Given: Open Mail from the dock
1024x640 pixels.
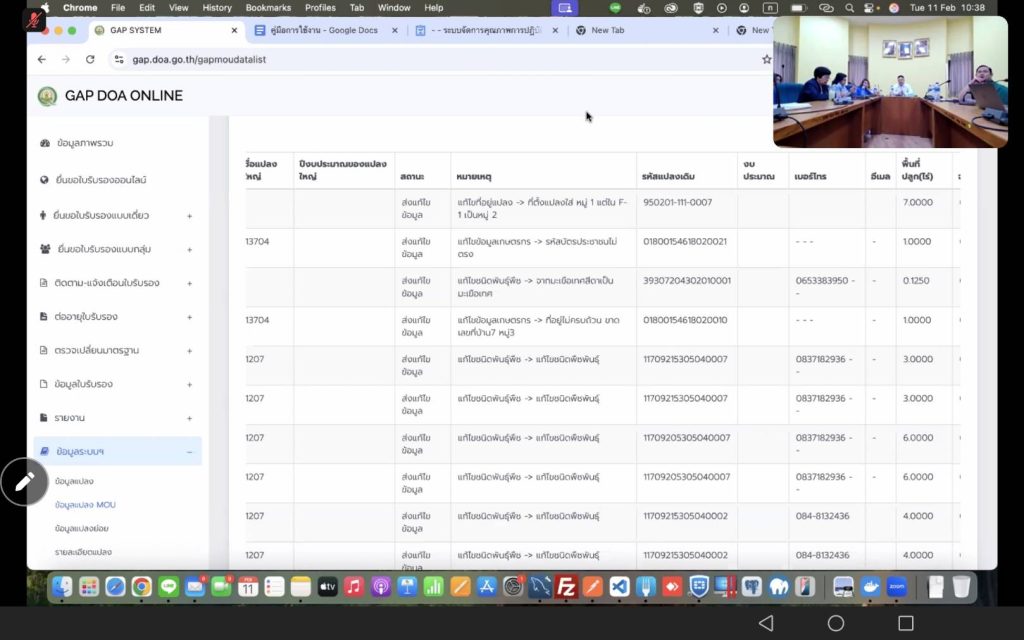Looking at the screenshot, I should point(195,586).
